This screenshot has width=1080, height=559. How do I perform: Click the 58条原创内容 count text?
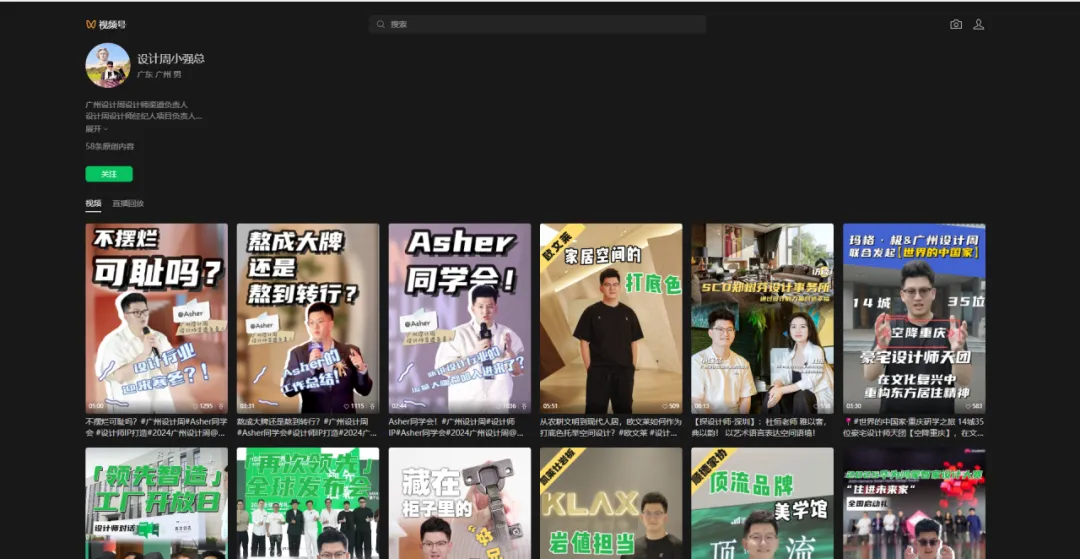110,147
